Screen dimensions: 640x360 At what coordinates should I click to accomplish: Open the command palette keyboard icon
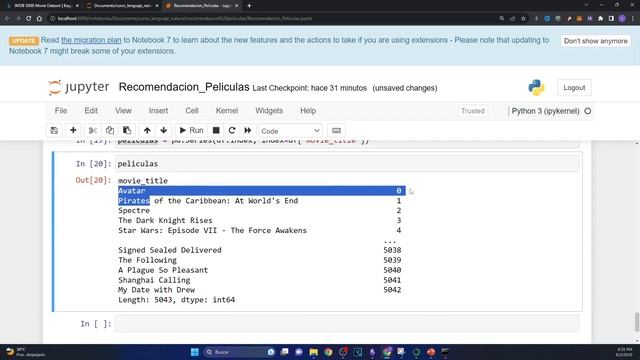pos(336,131)
